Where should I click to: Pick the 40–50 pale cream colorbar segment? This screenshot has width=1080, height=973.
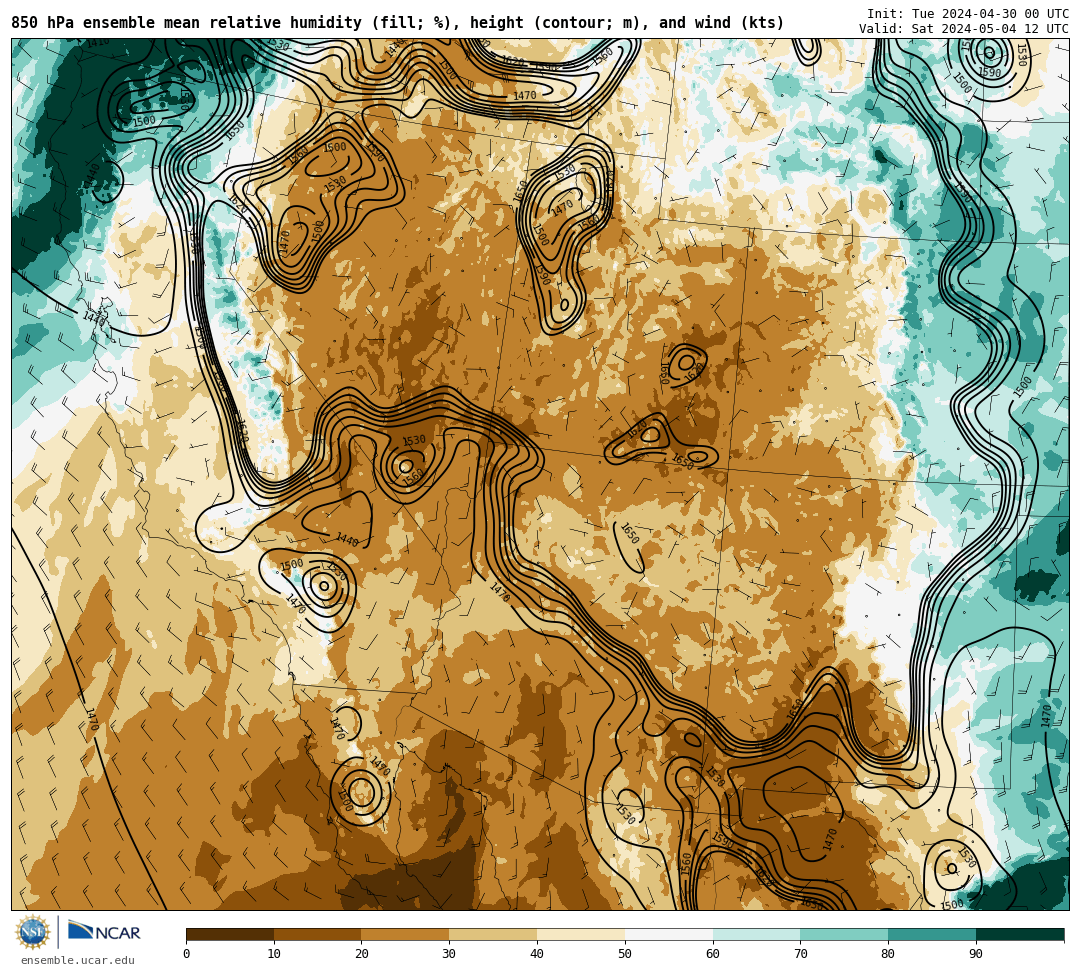click(581, 934)
